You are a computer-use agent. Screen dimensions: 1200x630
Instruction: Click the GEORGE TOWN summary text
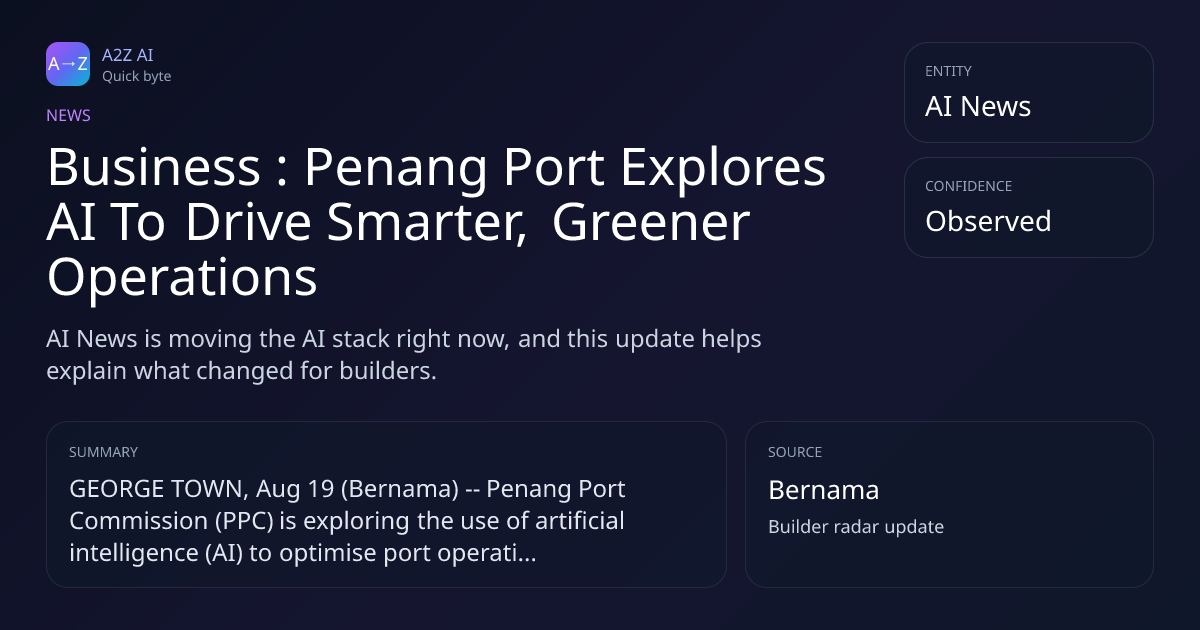tap(347, 521)
